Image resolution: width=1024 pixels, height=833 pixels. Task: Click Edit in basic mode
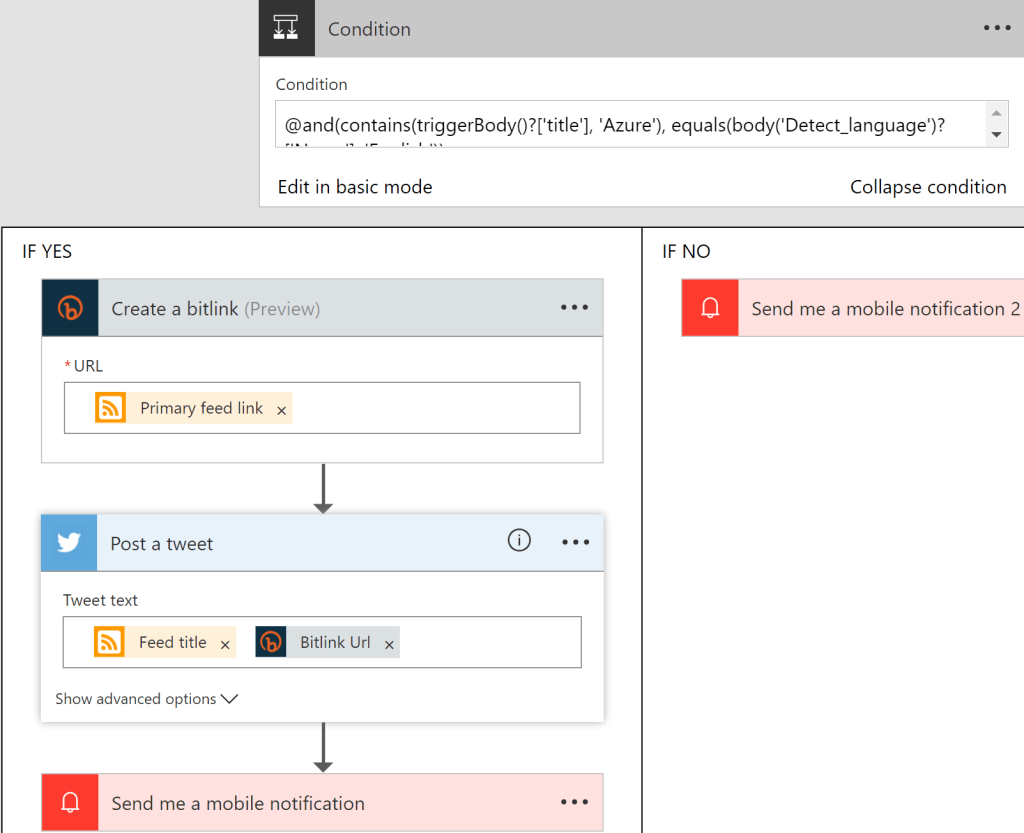[355, 187]
